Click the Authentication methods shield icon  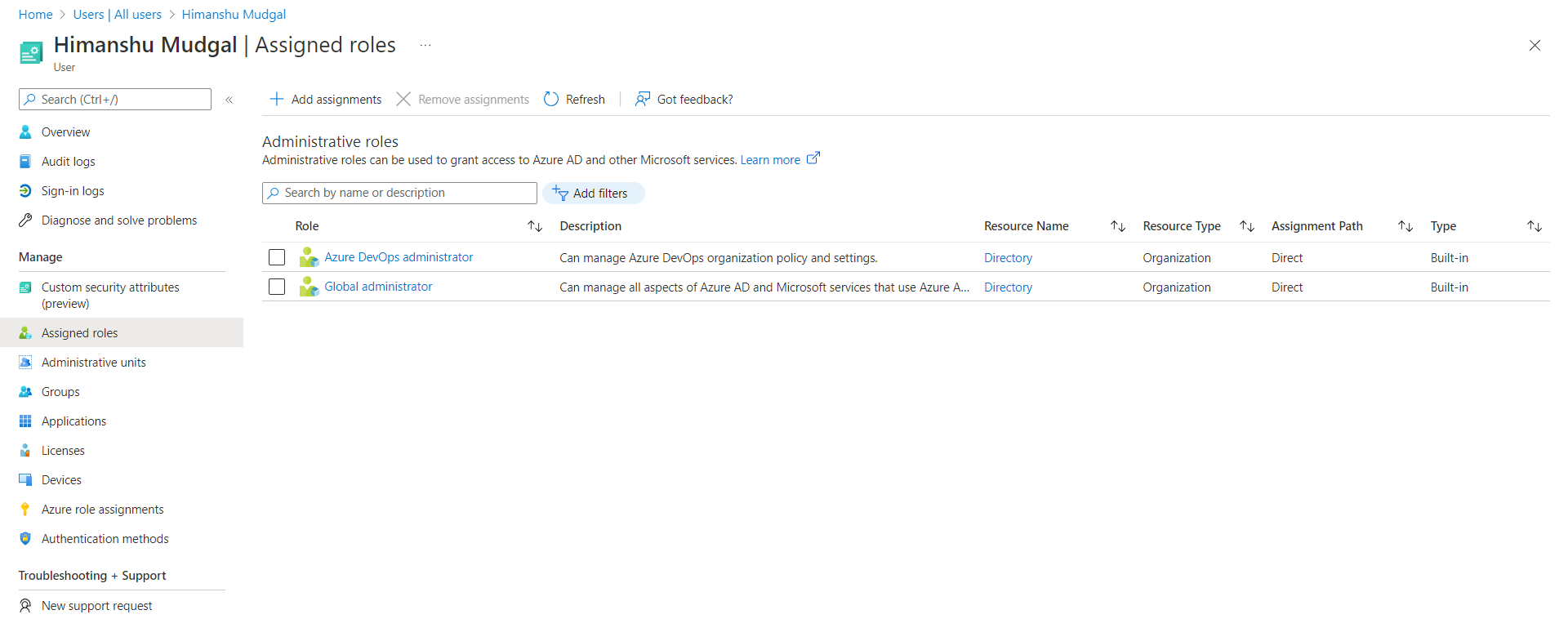point(25,539)
